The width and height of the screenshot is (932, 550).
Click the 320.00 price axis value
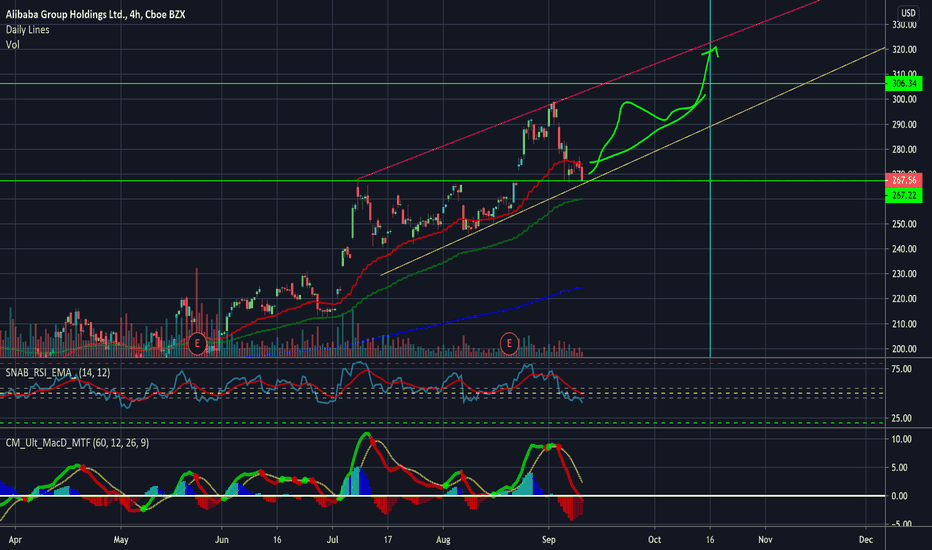click(903, 50)
